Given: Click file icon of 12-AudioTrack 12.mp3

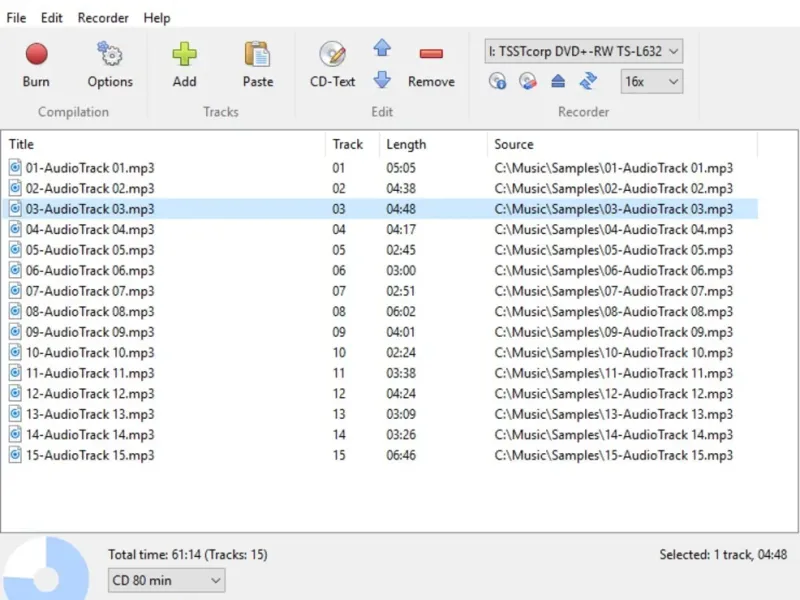Looking at the screenshot, I should 15,393.
